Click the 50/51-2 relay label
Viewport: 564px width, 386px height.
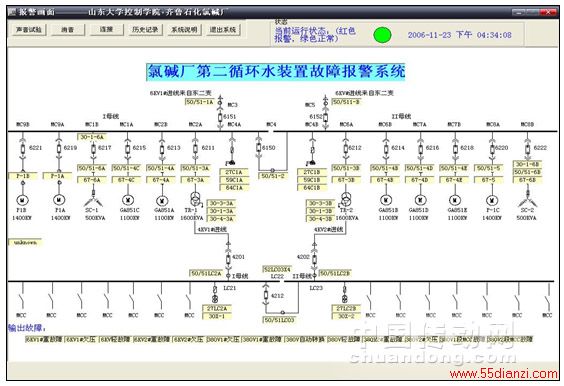click(x=273, y=176)
